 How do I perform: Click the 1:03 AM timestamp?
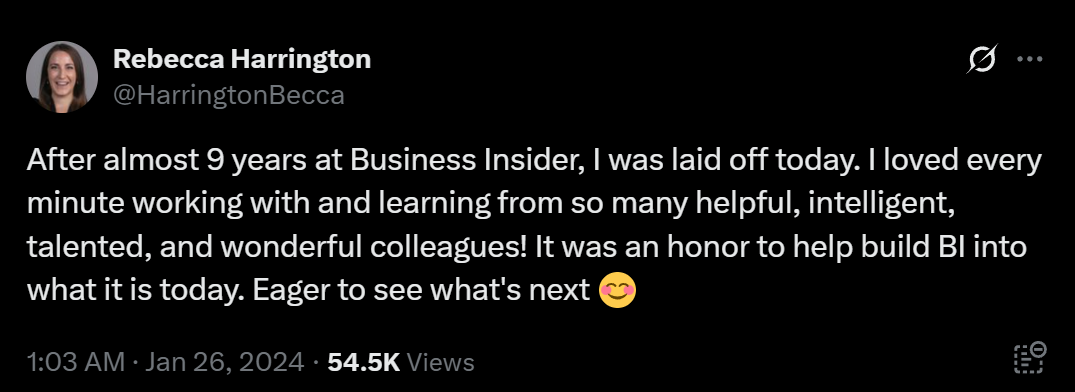(76, 362)
